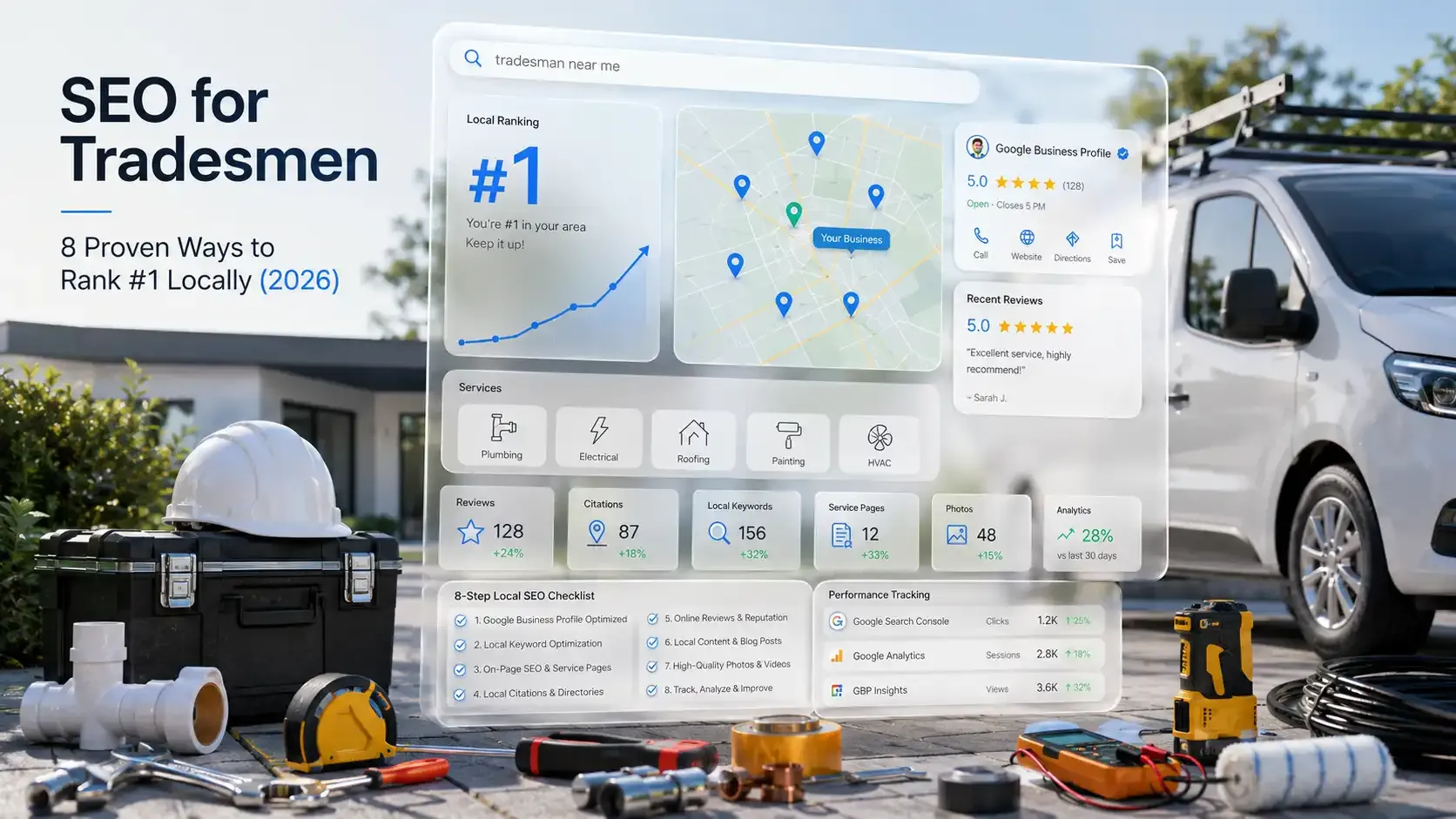Click the Google Search Console logo icon
The width and height of the screenshot is (1456, 819).
point(837,621)
